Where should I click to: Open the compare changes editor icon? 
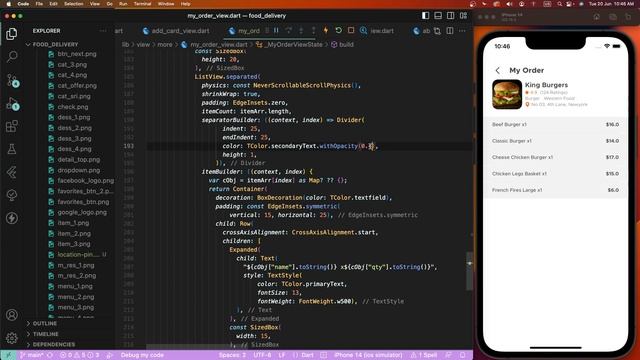(x=437, y=31)
